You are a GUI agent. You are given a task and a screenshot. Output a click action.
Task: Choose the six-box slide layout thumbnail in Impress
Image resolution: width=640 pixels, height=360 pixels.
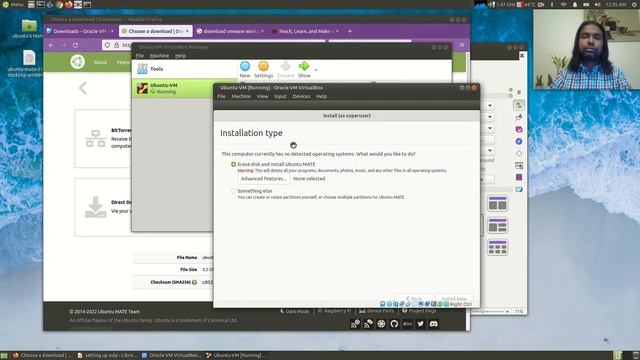498,247
